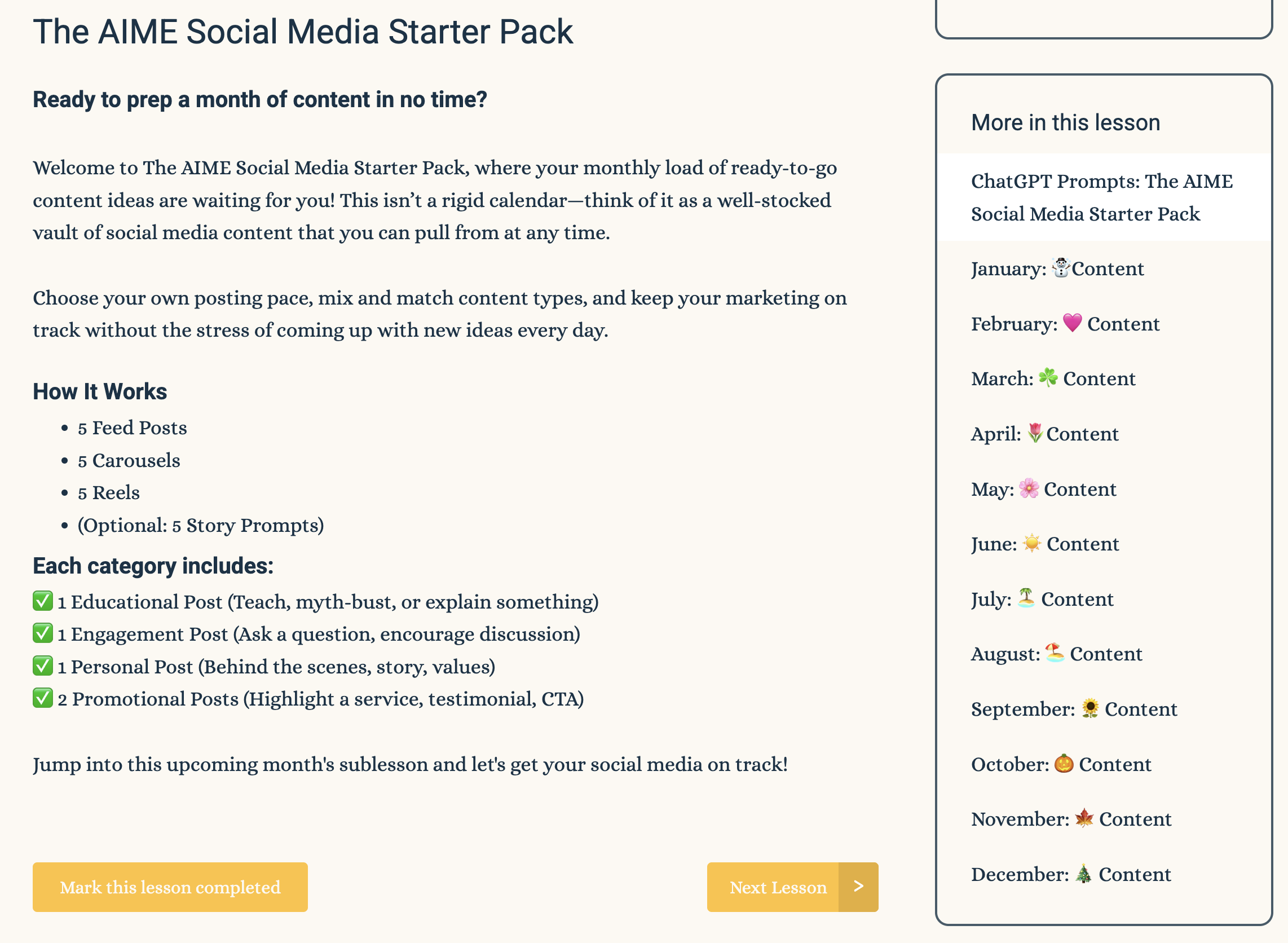Click the pumpkin icon beside October
The height and width of the screenshot is (943, 1288).
[x=1063, y=764]
